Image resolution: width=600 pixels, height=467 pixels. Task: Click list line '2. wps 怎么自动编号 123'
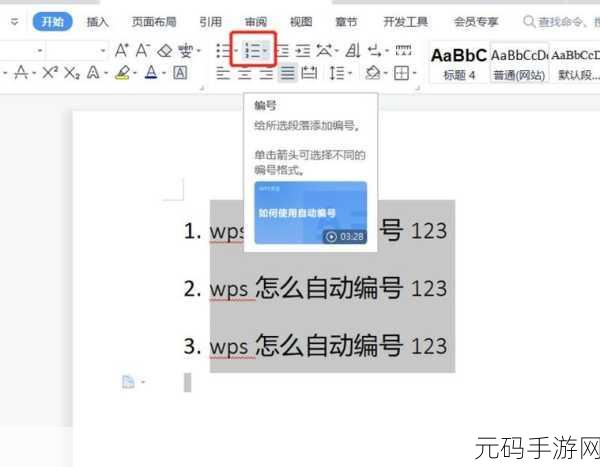click(315, 288)
